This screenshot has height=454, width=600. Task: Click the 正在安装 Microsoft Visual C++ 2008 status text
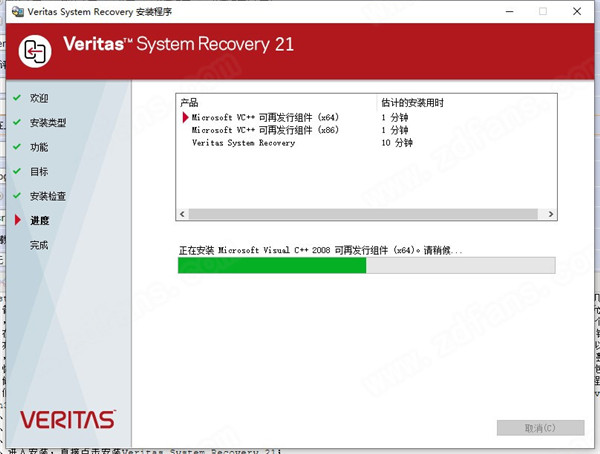(320, 250)
